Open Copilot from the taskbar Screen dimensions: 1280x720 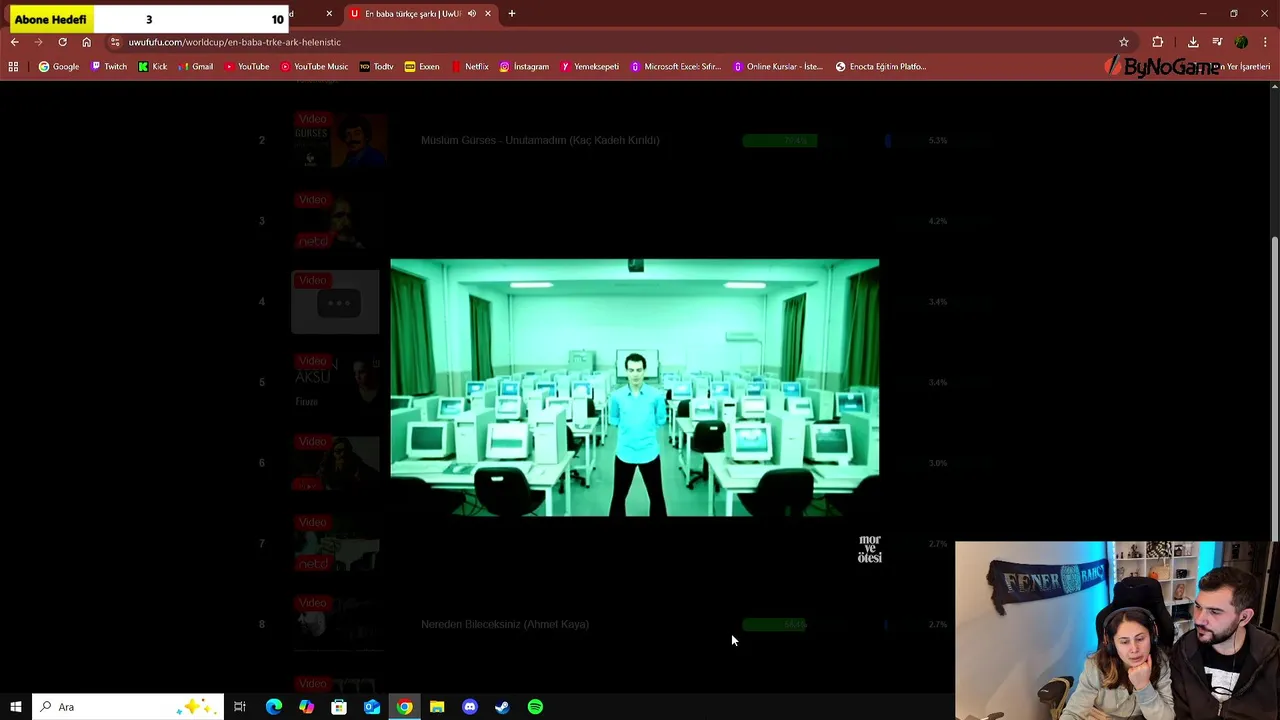[306, 707]
